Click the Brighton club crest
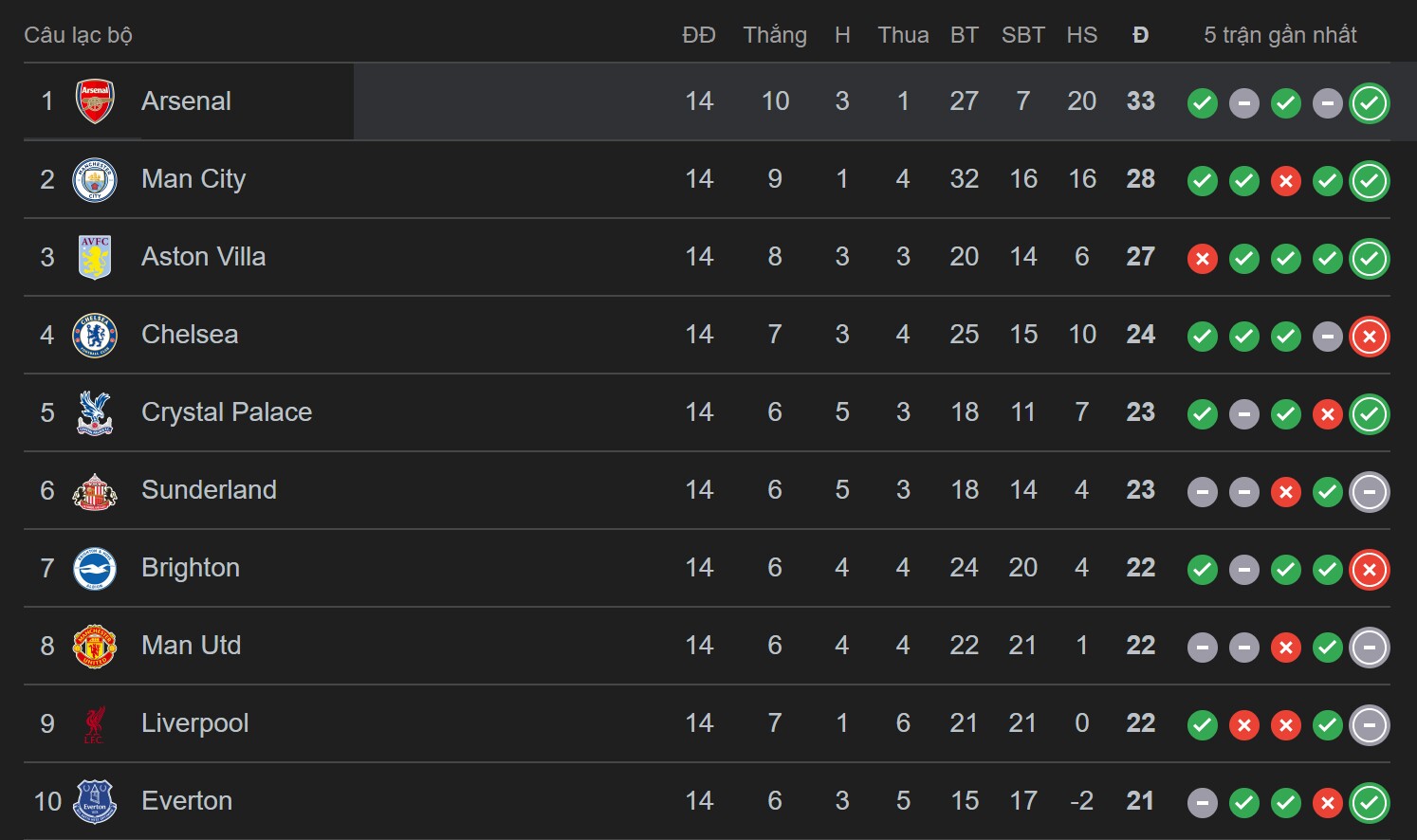The image size is (1417, 840). (x=95, y=568)
